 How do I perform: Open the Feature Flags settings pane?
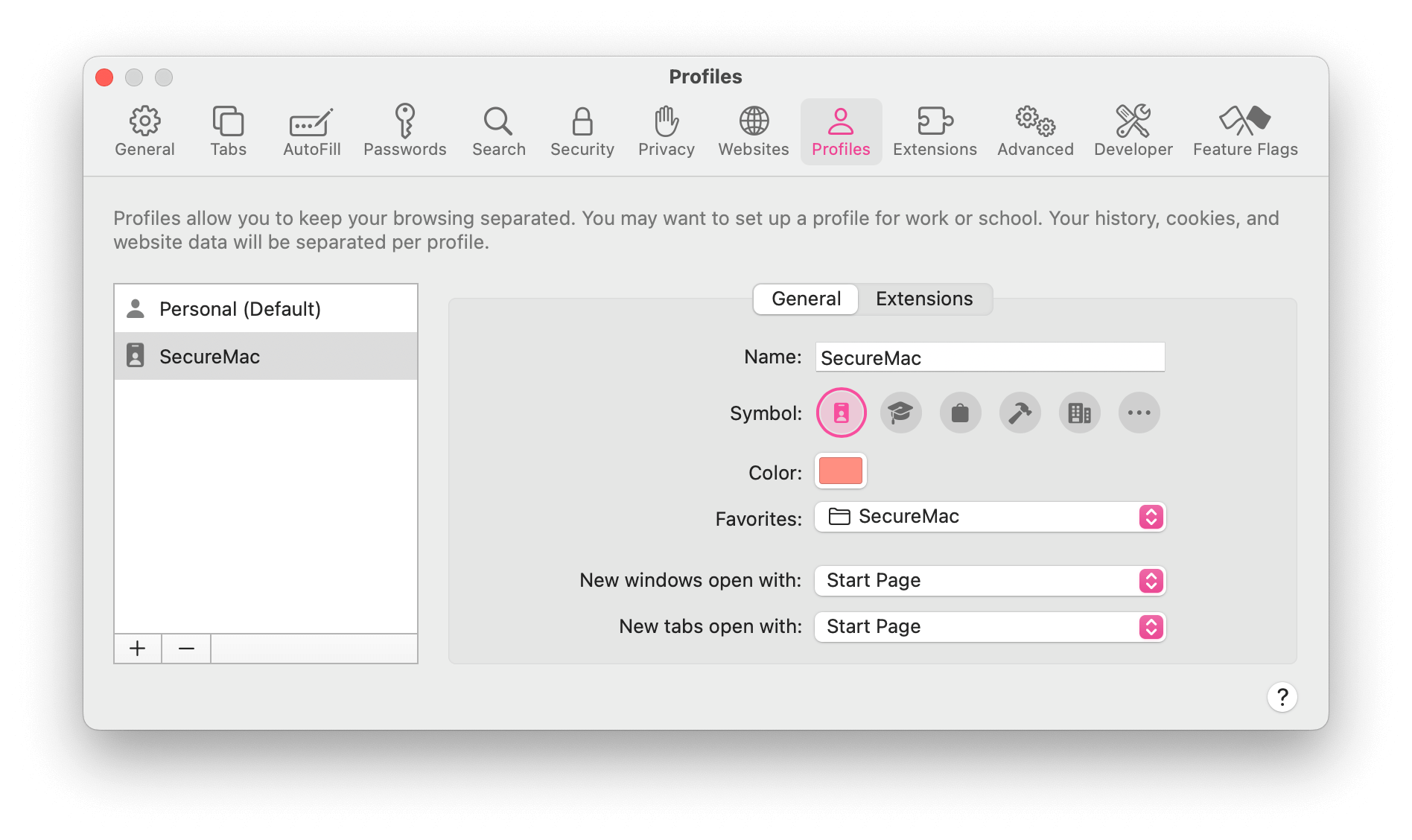click(1244, 131)
